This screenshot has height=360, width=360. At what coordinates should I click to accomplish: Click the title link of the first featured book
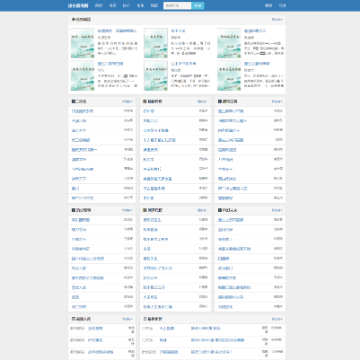117,31
